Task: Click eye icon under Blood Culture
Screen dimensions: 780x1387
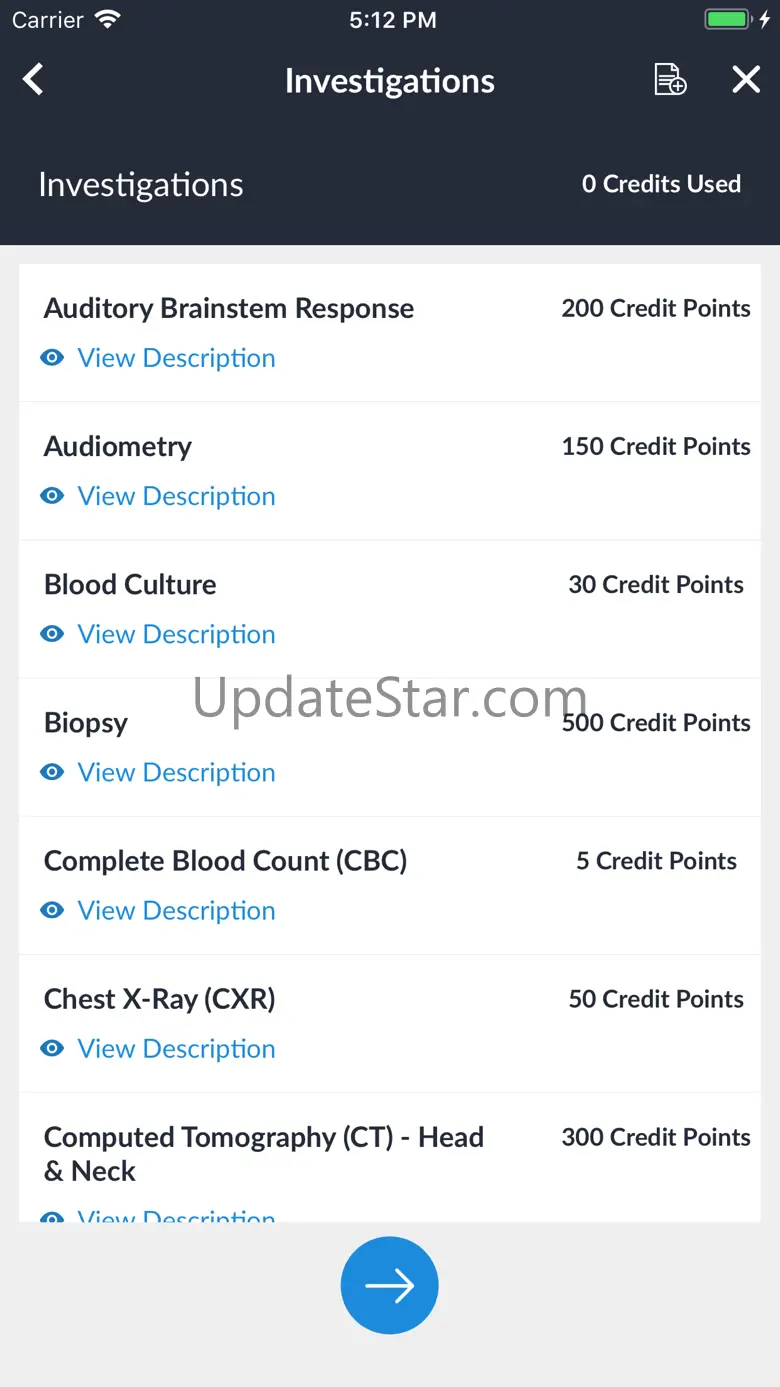Action: 52,634
